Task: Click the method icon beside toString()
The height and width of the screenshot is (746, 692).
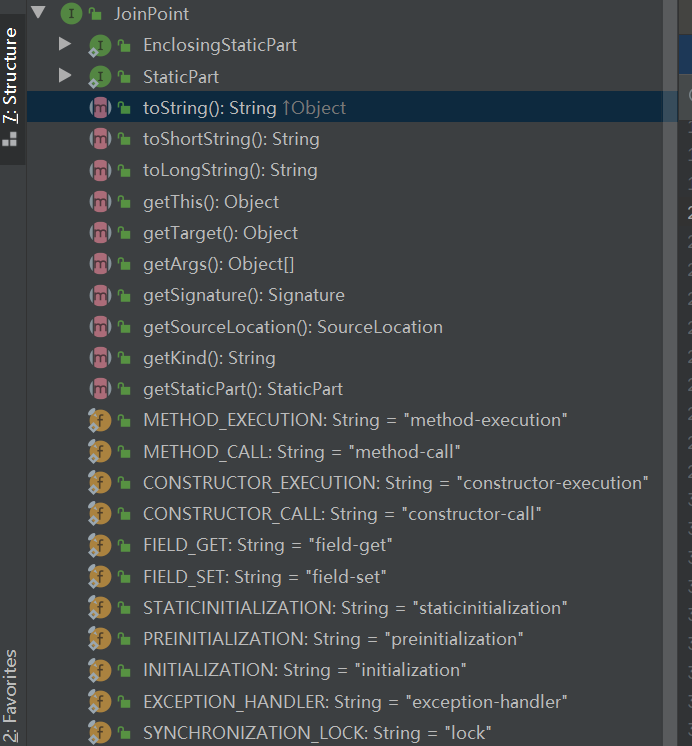Action: [100, 108]
